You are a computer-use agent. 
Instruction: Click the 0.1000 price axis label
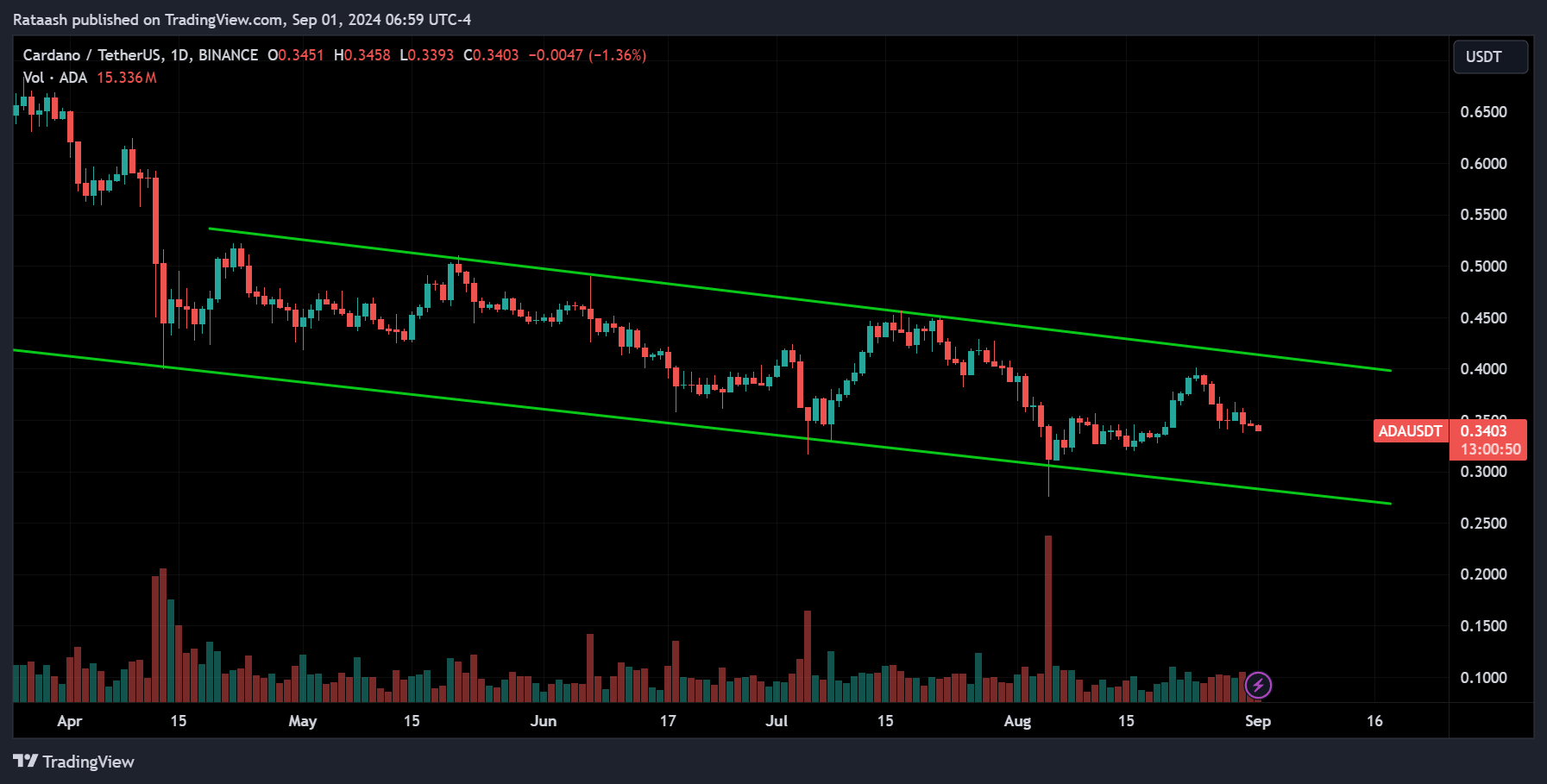[x=1483, y=678]
